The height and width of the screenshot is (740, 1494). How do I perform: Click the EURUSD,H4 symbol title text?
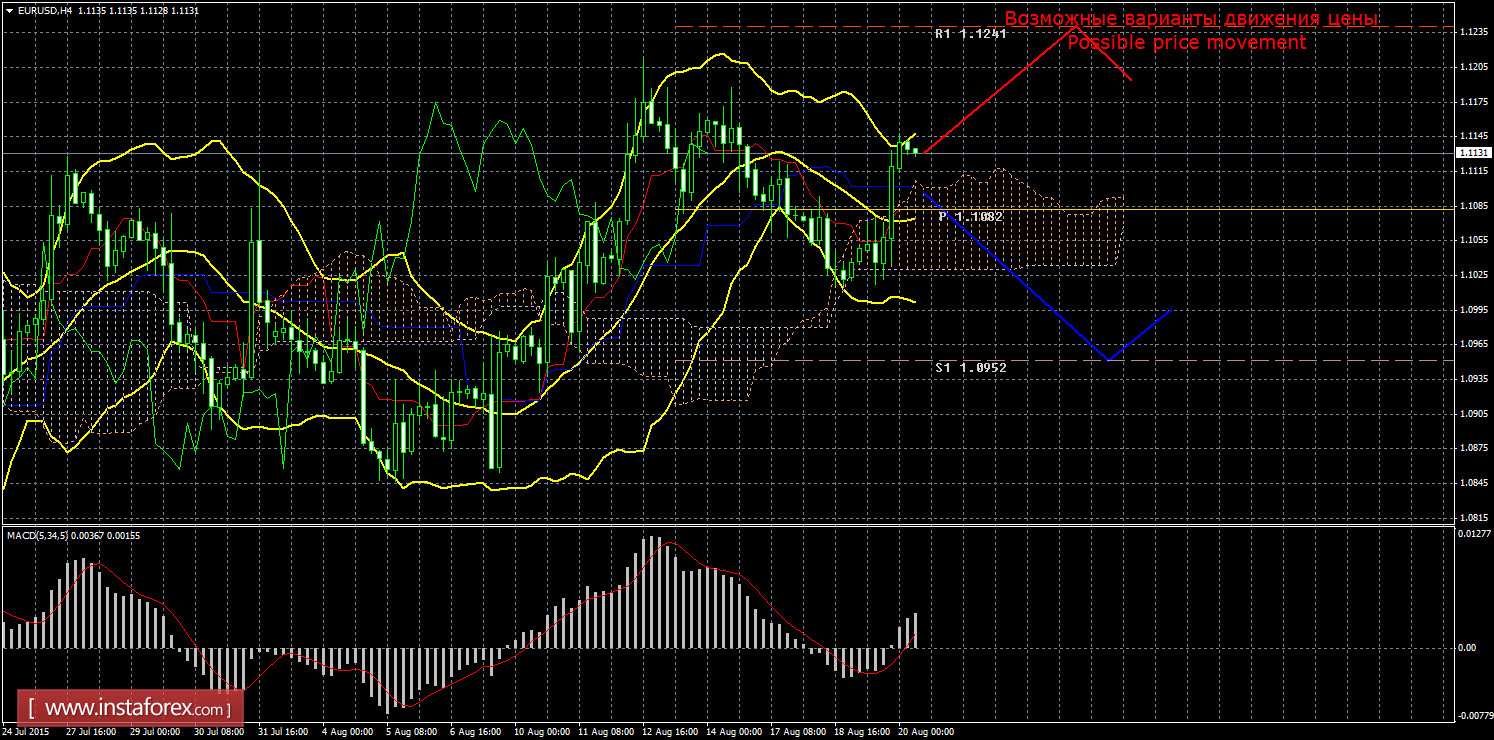(43, 9)
